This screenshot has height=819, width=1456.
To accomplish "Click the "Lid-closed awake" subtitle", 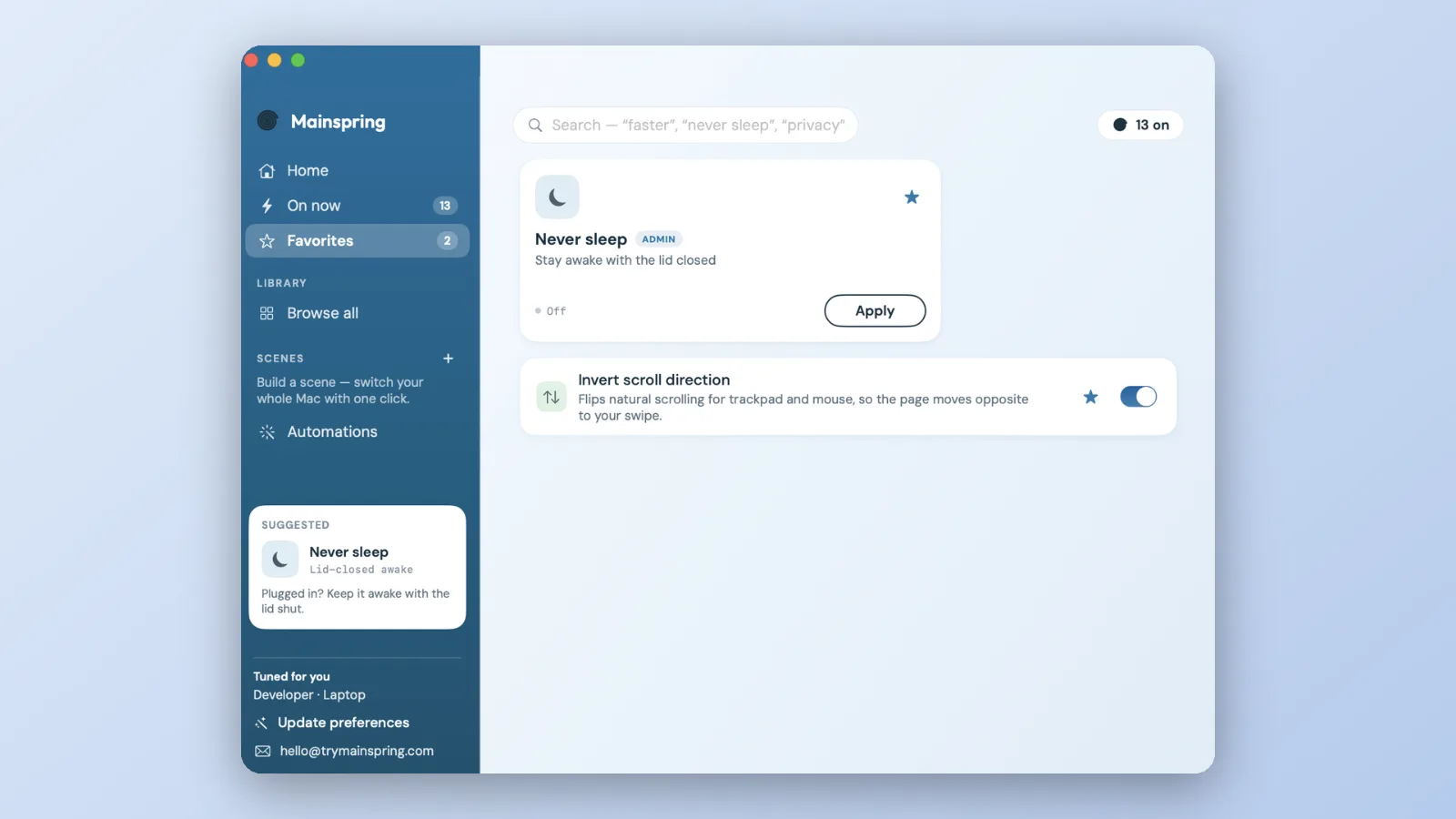I will point(361,570).
